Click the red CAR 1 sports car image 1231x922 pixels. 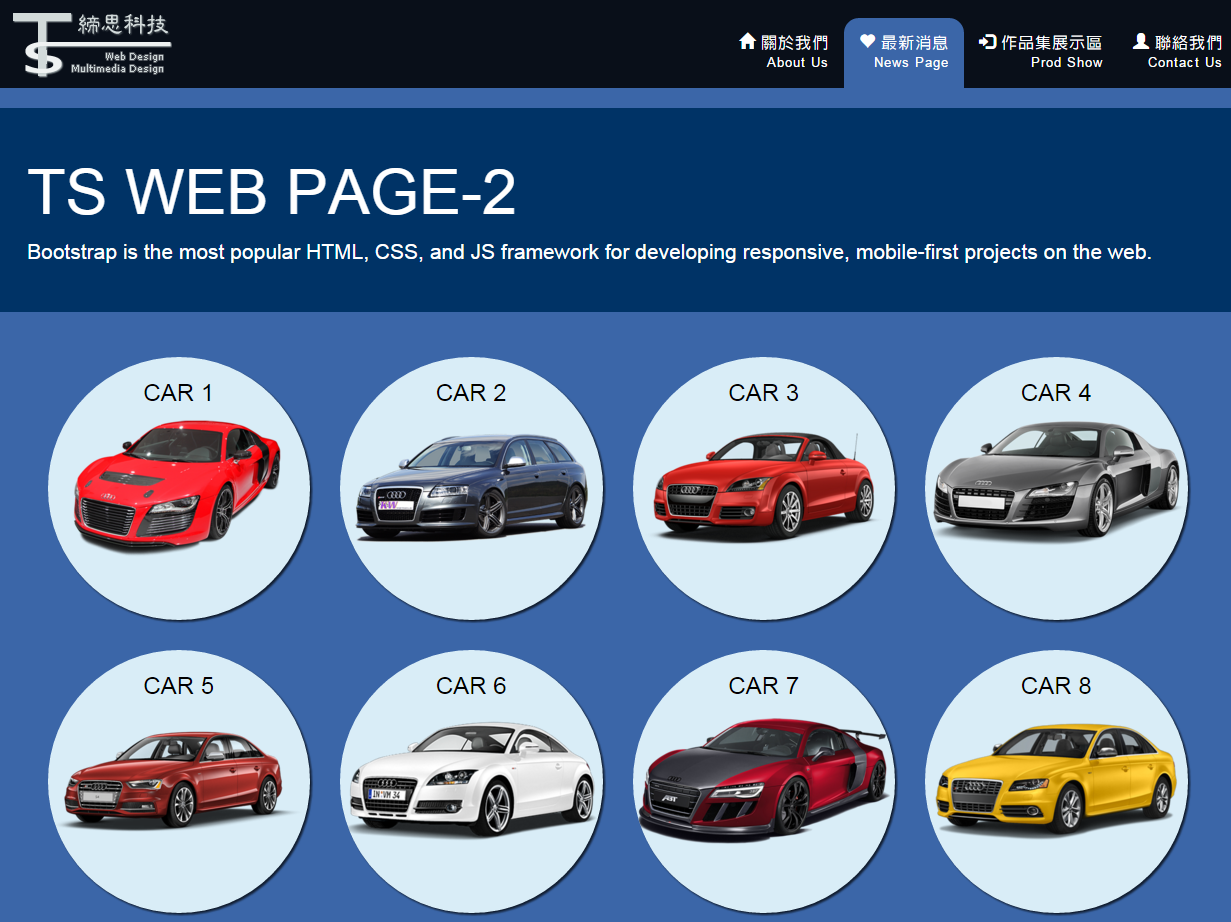(x=178, y=484)
